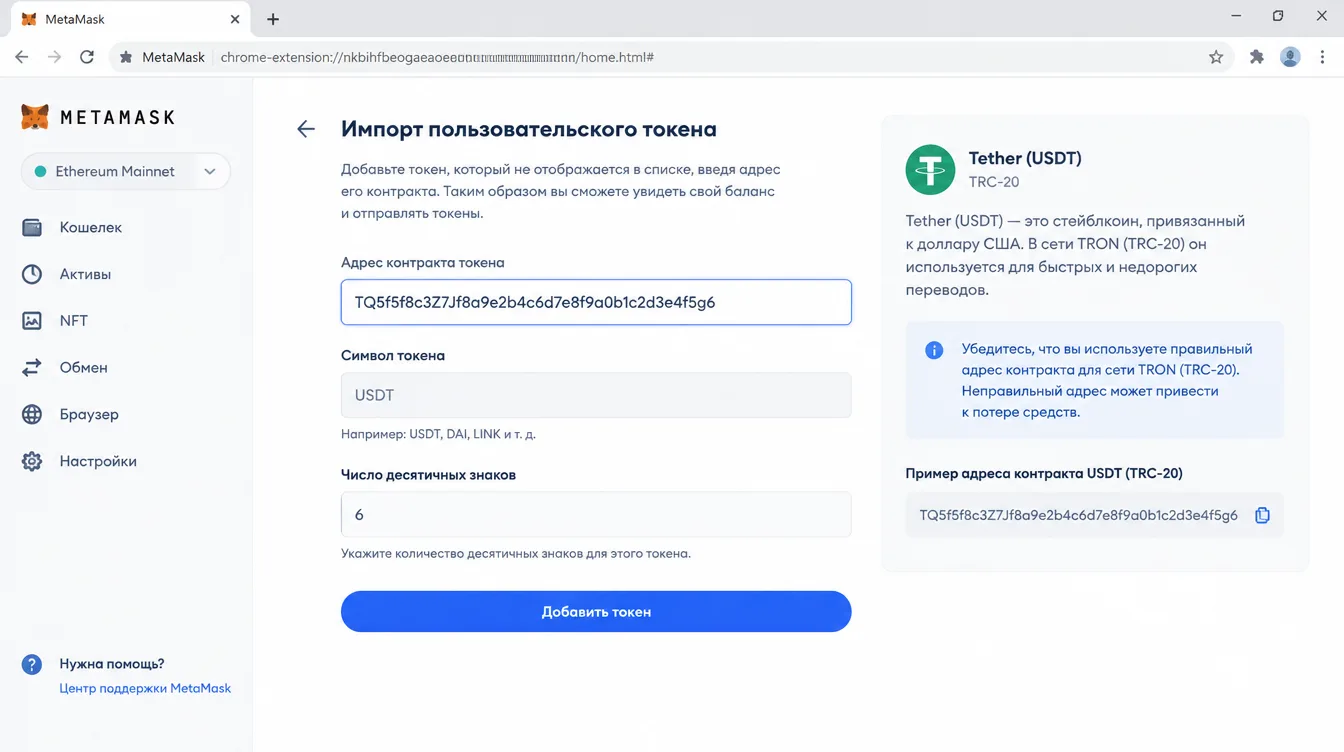Click the help question mark icon
Screen dimensions: 1344x752
(x=32, y=664)
